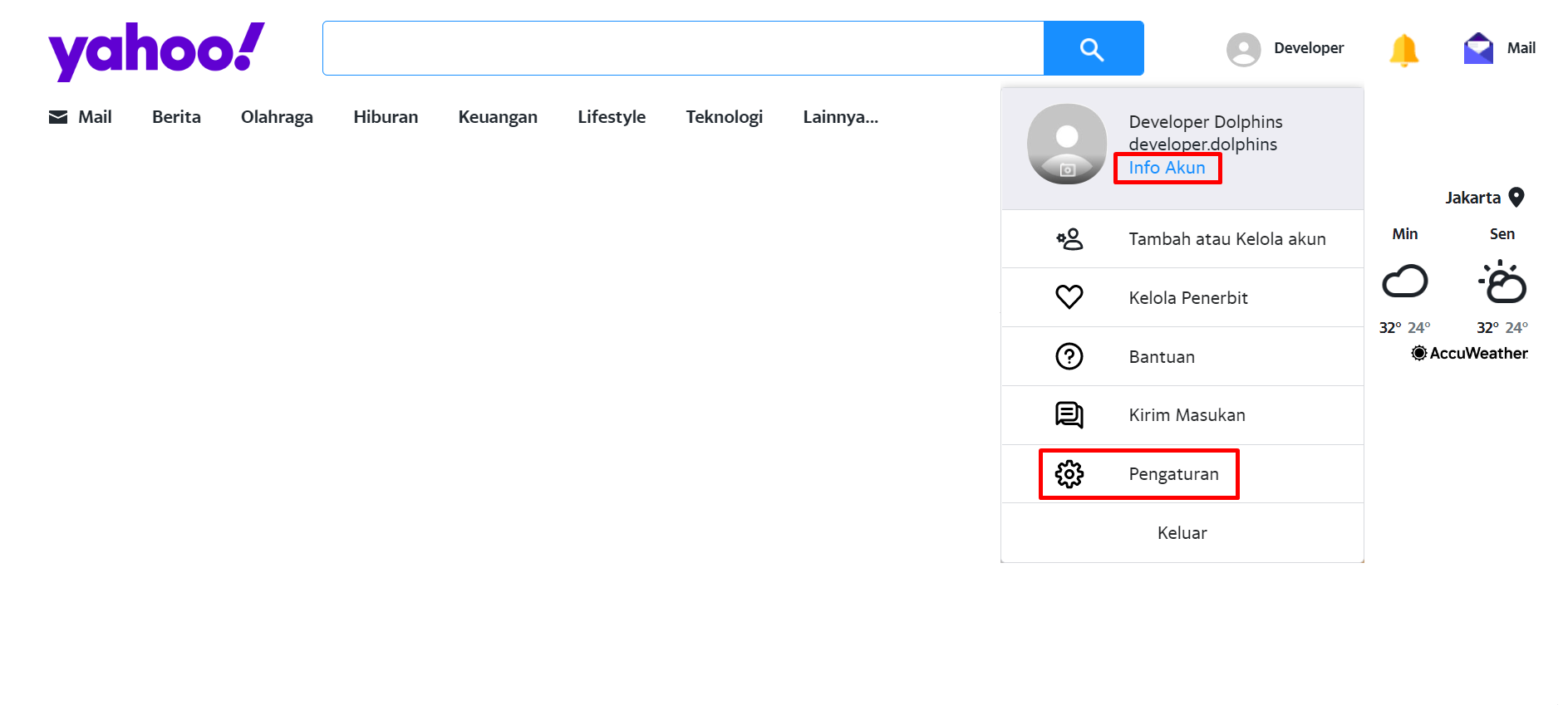Focus the Yahoo search input field
Viewport: 1568px width, 705px height.
[x=682, y=49]
